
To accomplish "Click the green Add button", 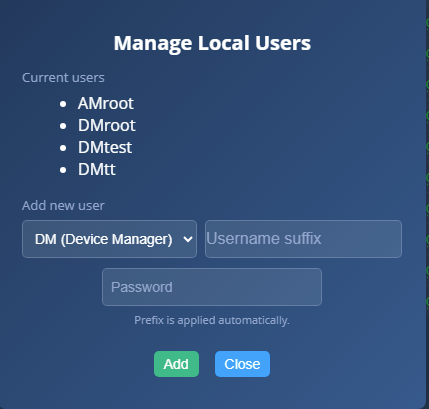I will pos(176,364).
